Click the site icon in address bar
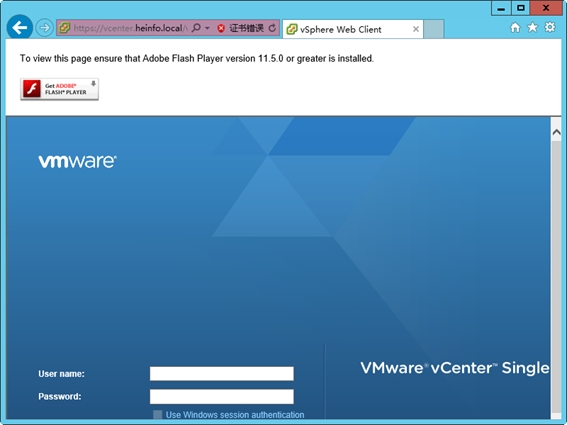This screenshot has width=567, height=425. point(64,28)
